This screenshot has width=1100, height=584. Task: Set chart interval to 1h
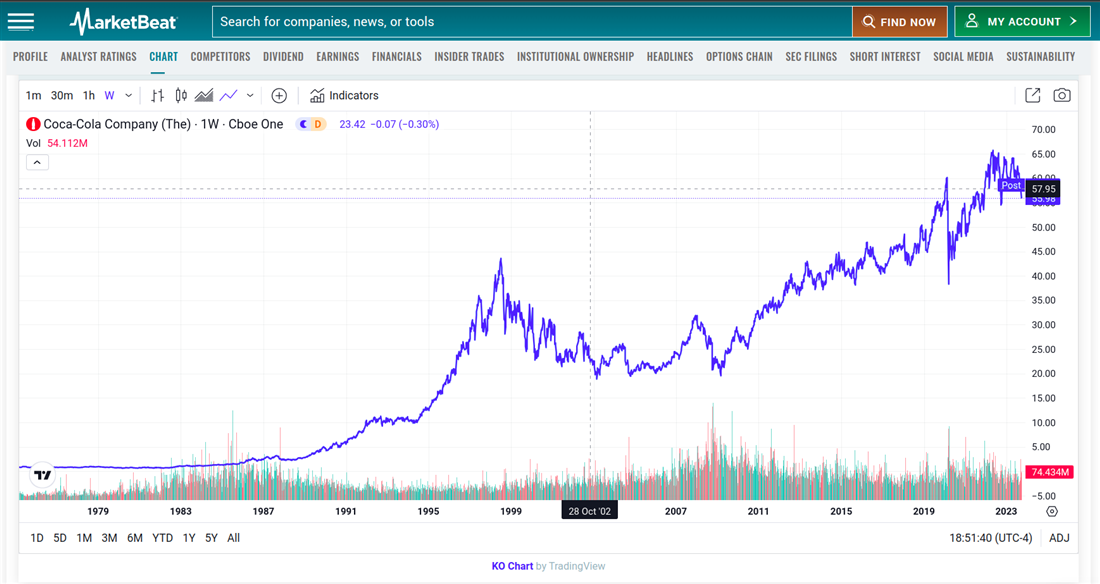coord(89,95)
